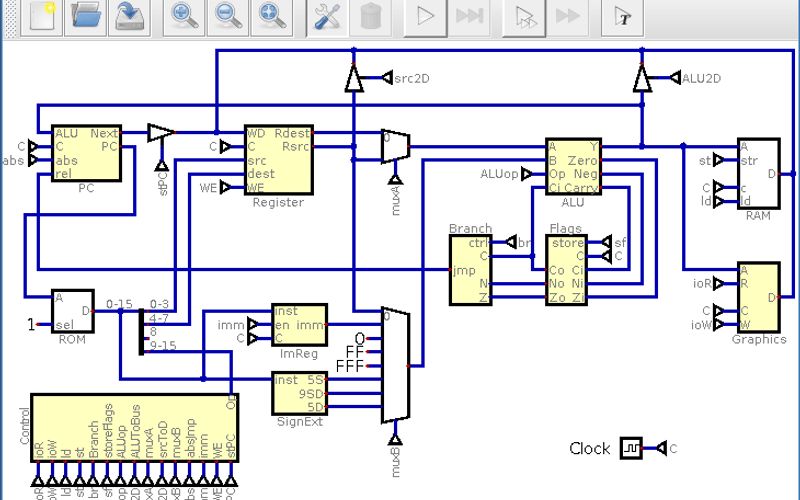Click the SignExt block
The image size is (800, 500).
coord(299,392)
